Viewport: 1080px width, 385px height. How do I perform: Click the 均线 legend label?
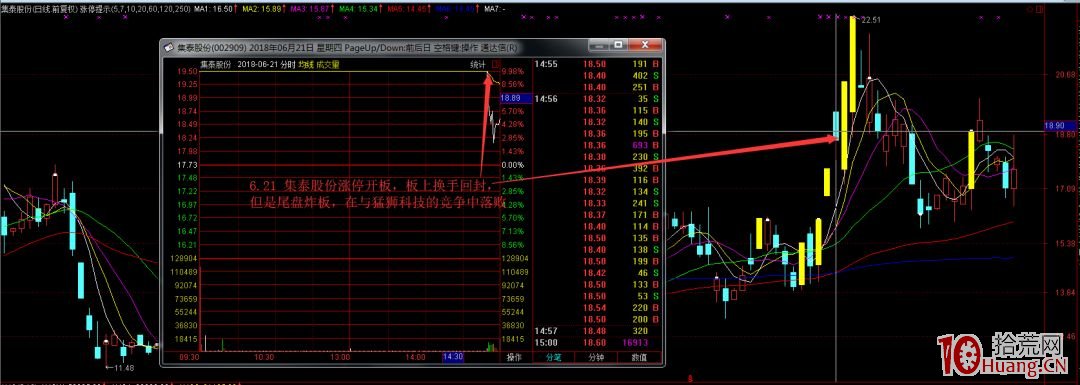pos(305,64)
